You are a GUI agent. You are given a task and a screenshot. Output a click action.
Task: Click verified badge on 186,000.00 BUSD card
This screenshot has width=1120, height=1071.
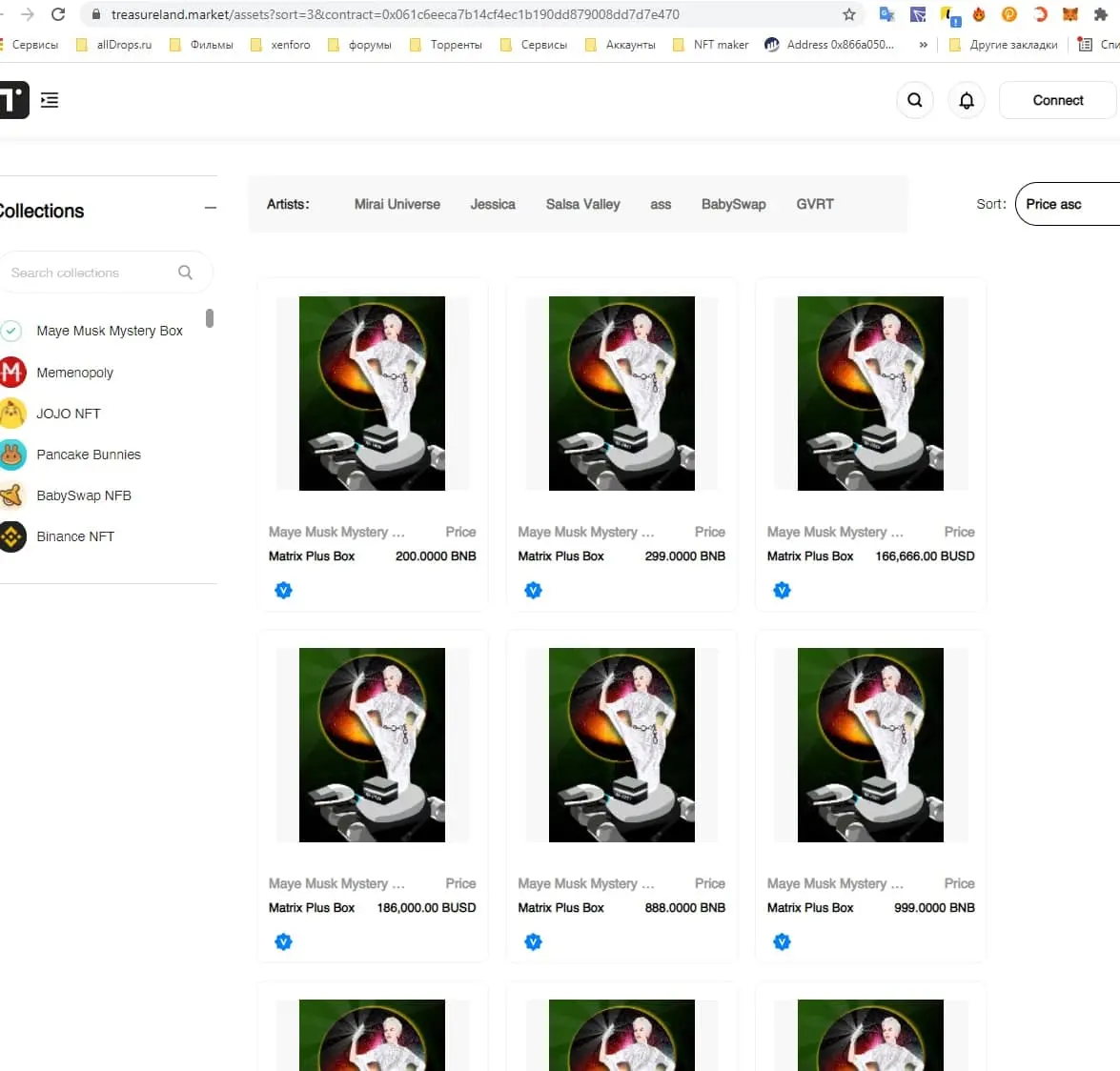tap(283, 941)
